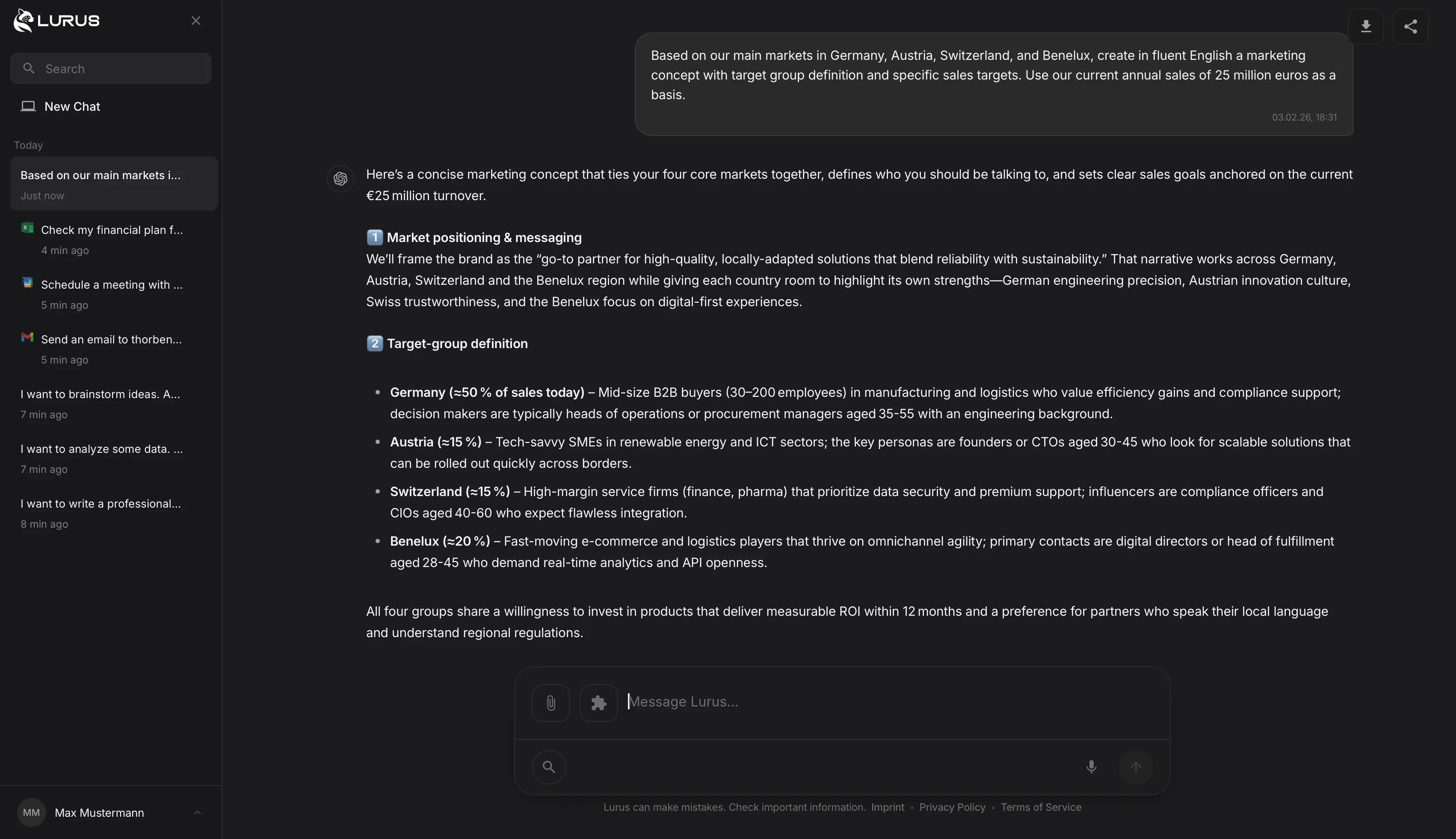The width and height of the screenshot is (1456, 839).
Task: Activate the microphone voice input
Action: (1091, 767)
